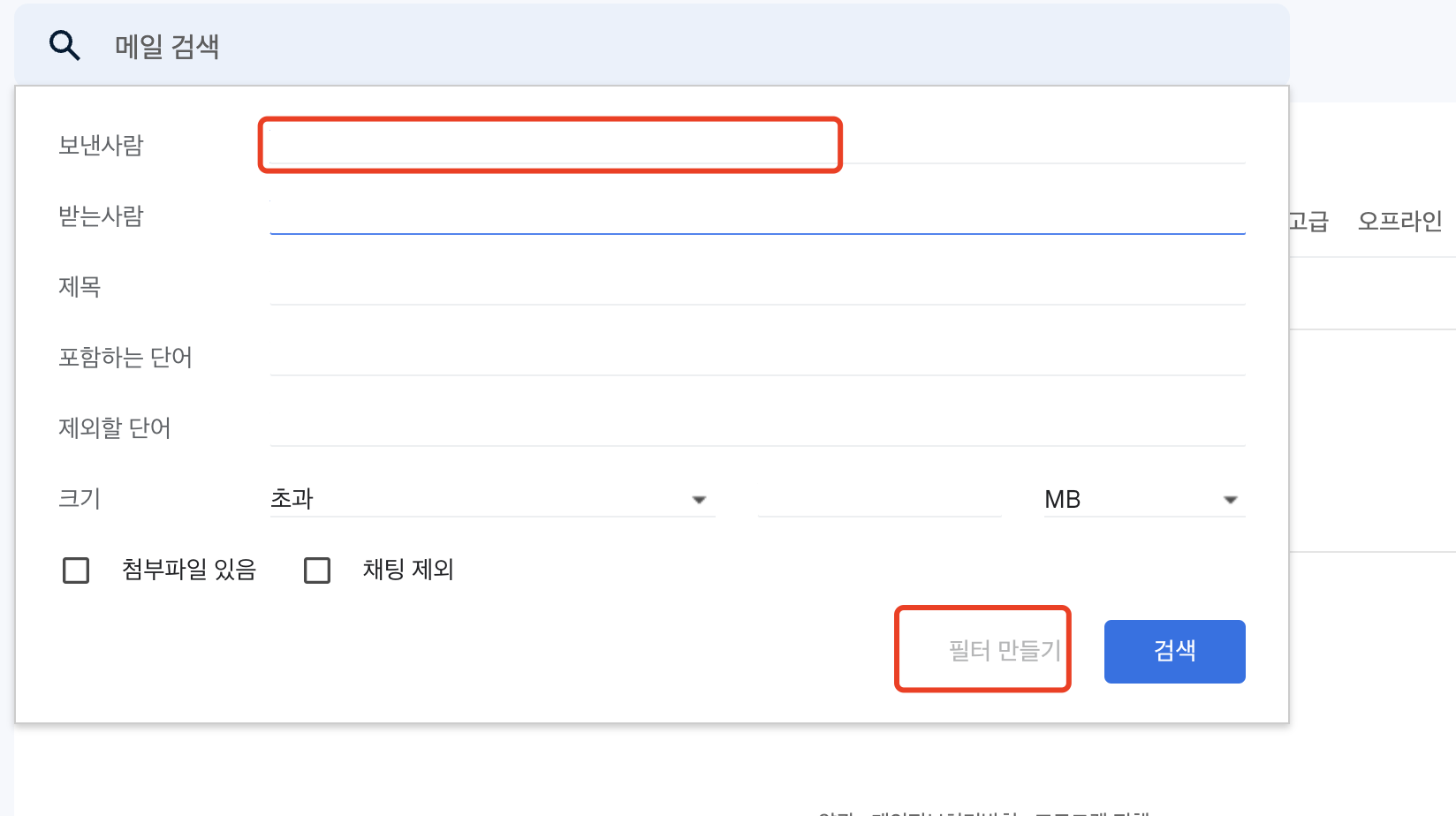Click the 제외할 단어 input field
The width and height of the screenshot is (1456, 816).
pyautogui.click(x=757, y=429)
